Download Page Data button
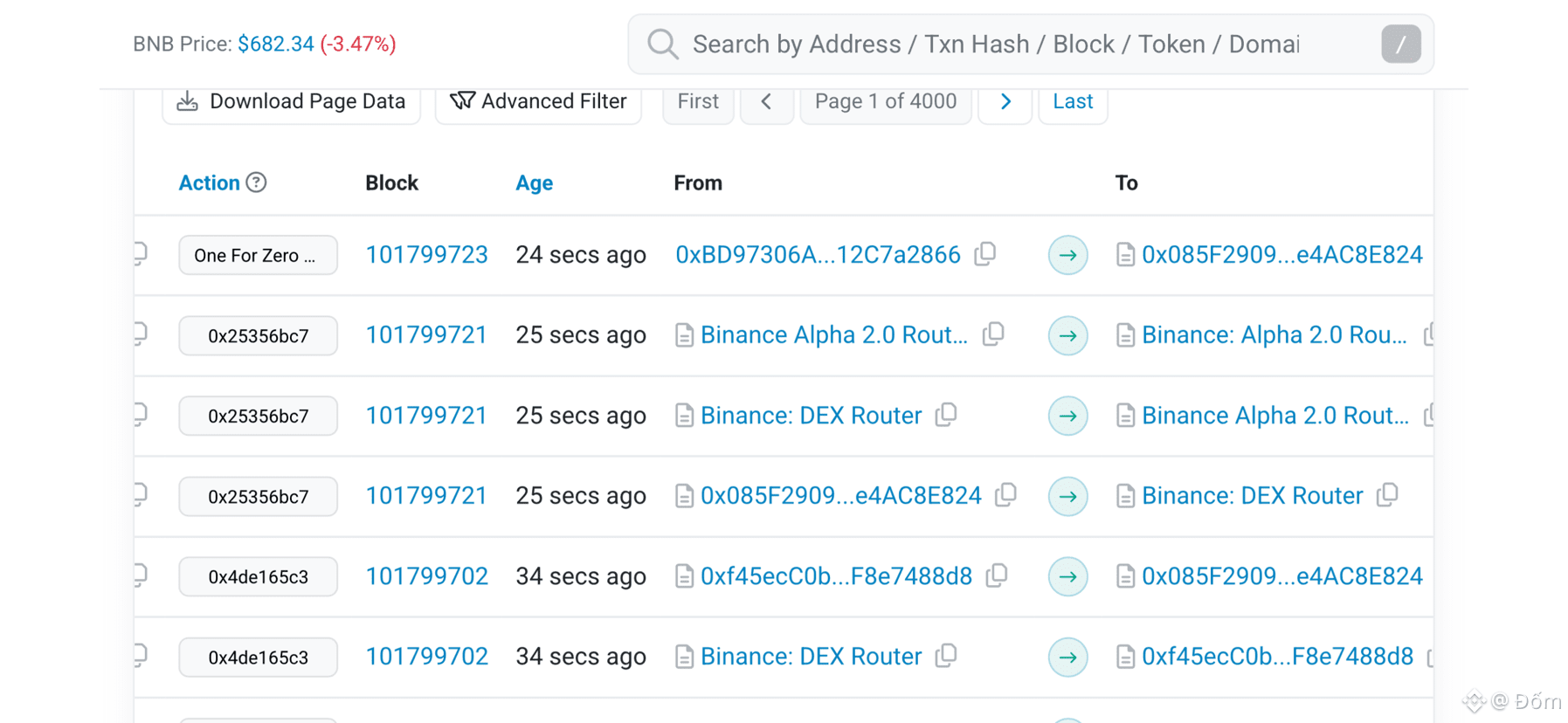Viewport: 1568px width, 723px height. tap(291, 101)
